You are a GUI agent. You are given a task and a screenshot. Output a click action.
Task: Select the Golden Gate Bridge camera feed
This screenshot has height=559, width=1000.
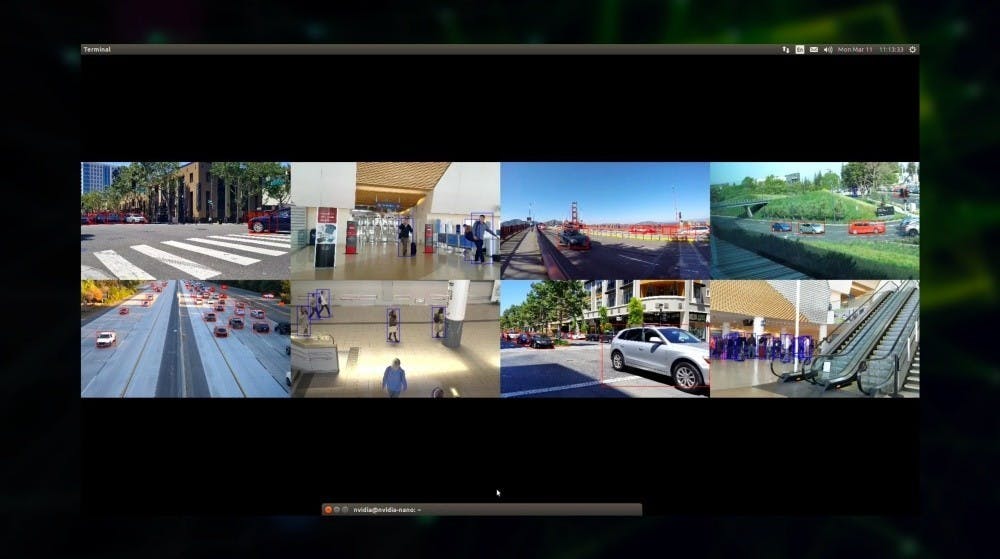[605, 221]
